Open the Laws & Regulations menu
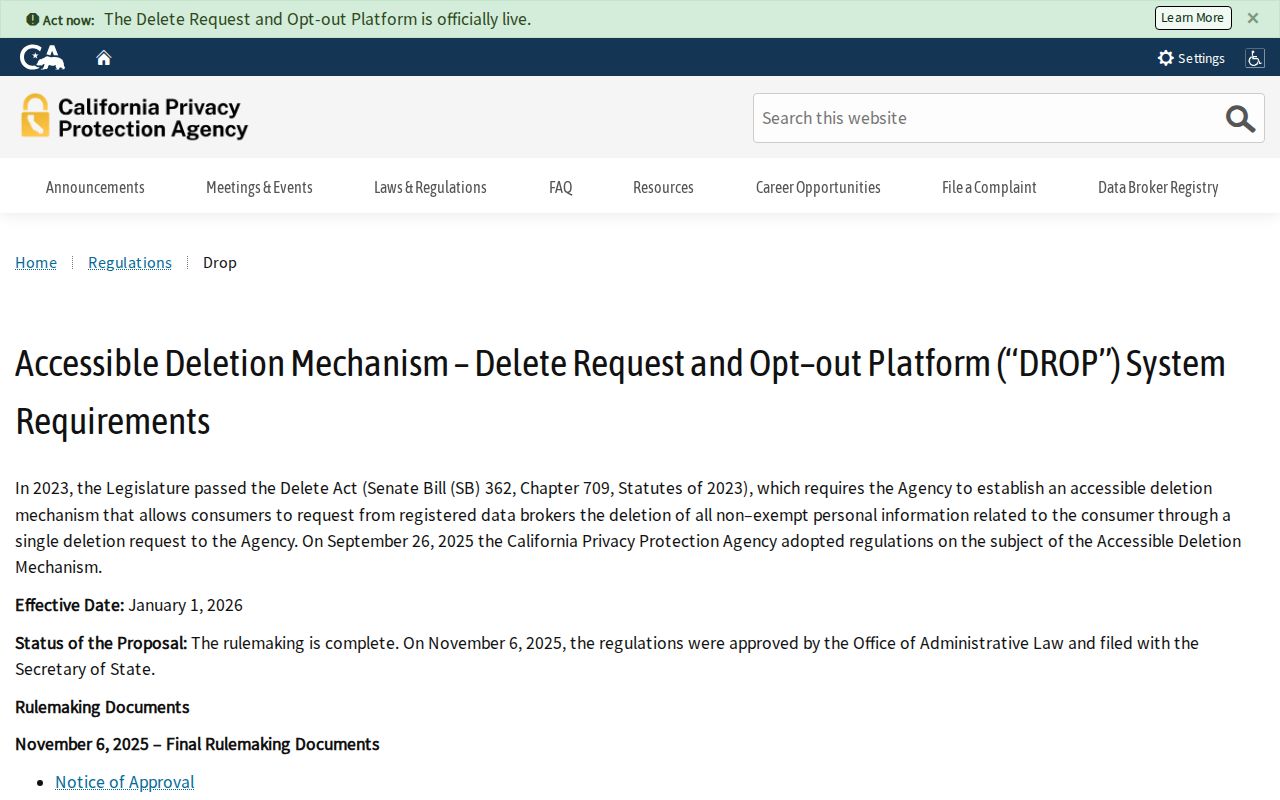1280x800 pixels. (x=430, y=187)
